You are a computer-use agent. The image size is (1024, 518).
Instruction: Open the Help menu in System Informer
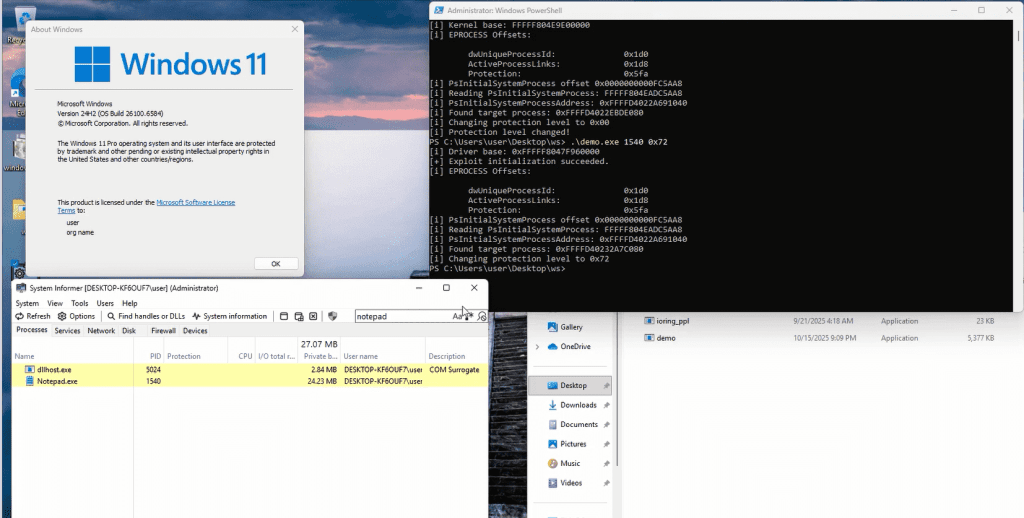point(129,303)
